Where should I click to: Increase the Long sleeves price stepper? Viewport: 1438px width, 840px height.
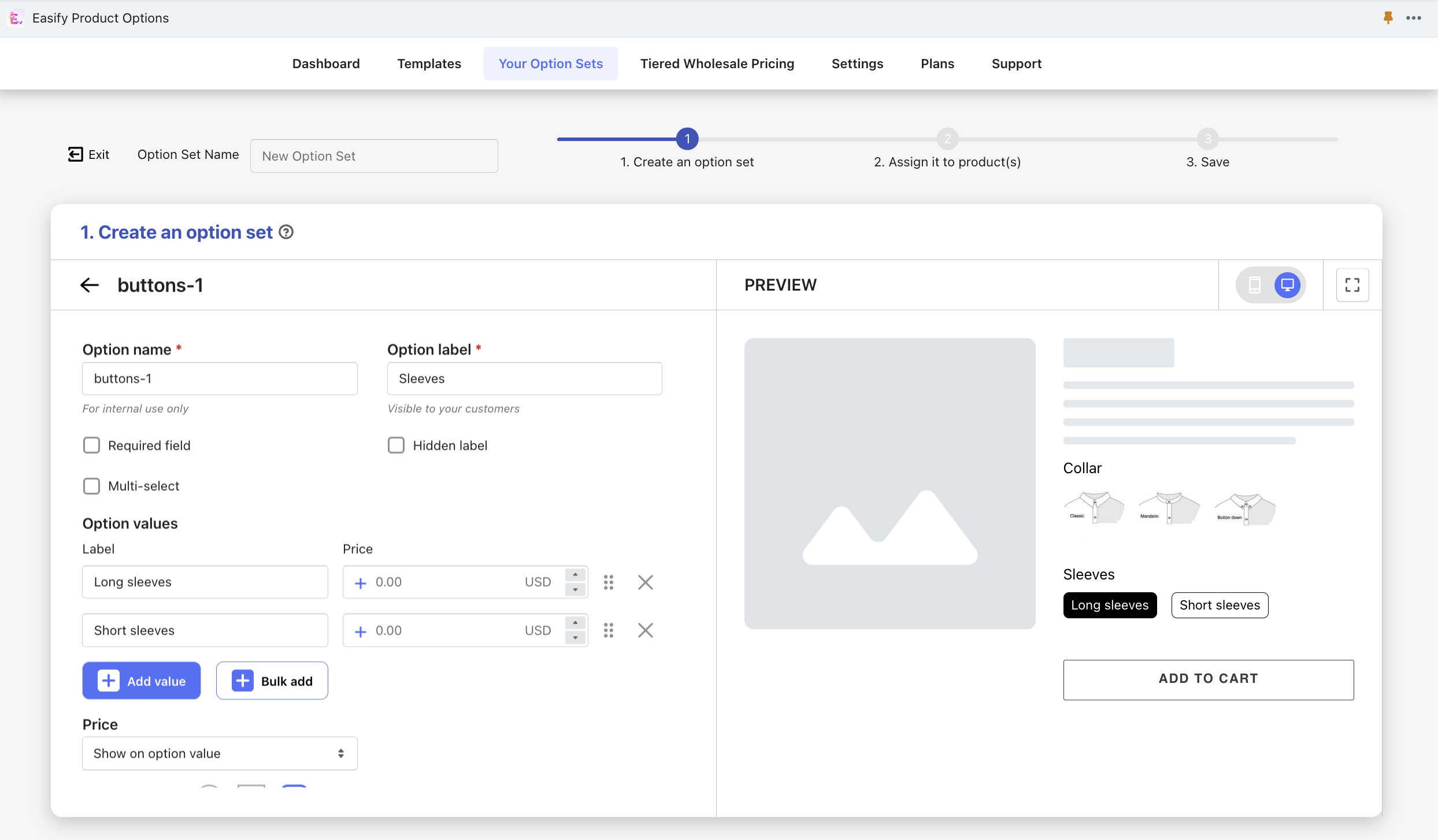[x=575, y=575]
